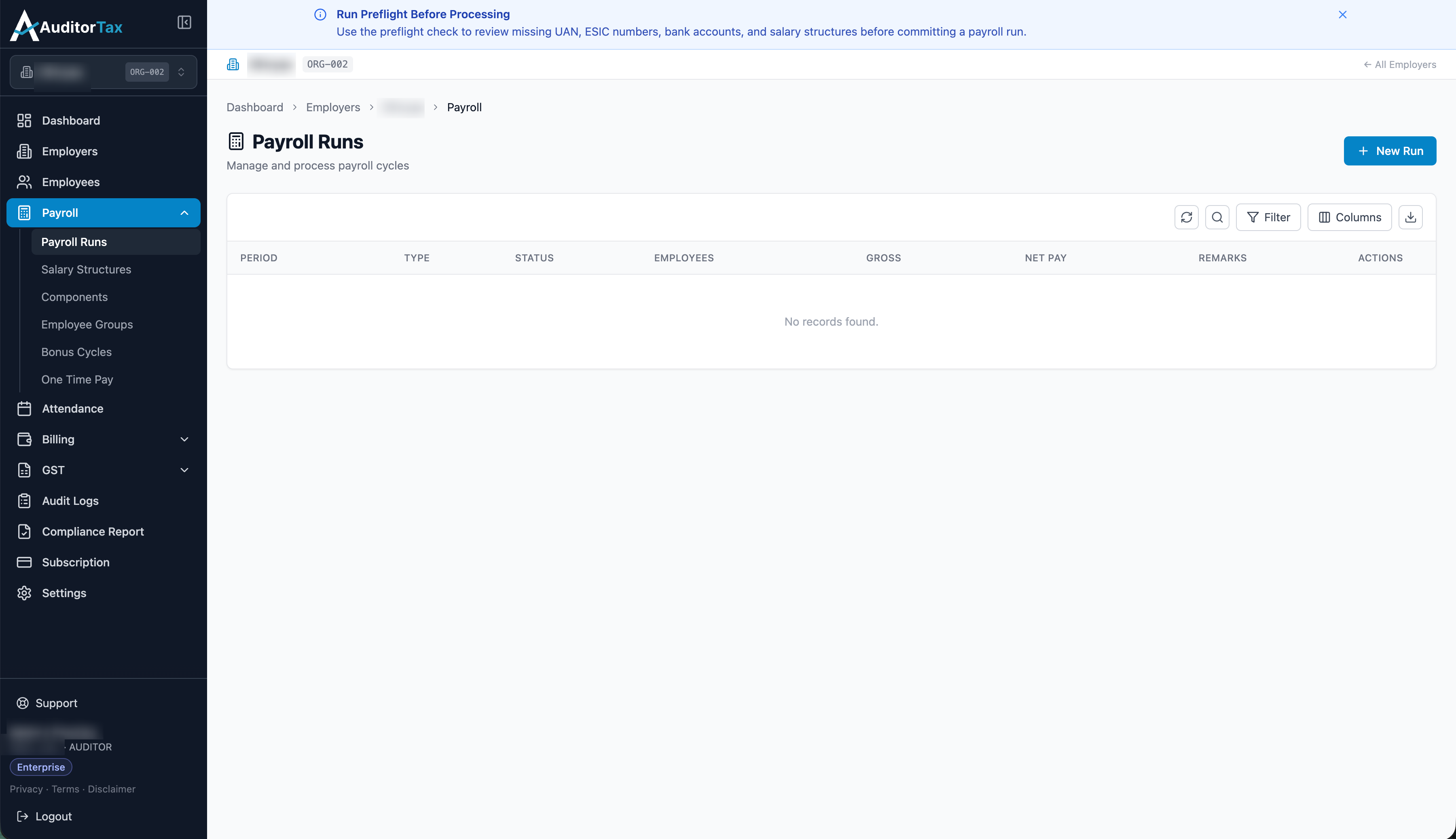This screenshot has width=1456, height=839.
Task: Open Support in the sidebar footer
Action: pos(47,703)
